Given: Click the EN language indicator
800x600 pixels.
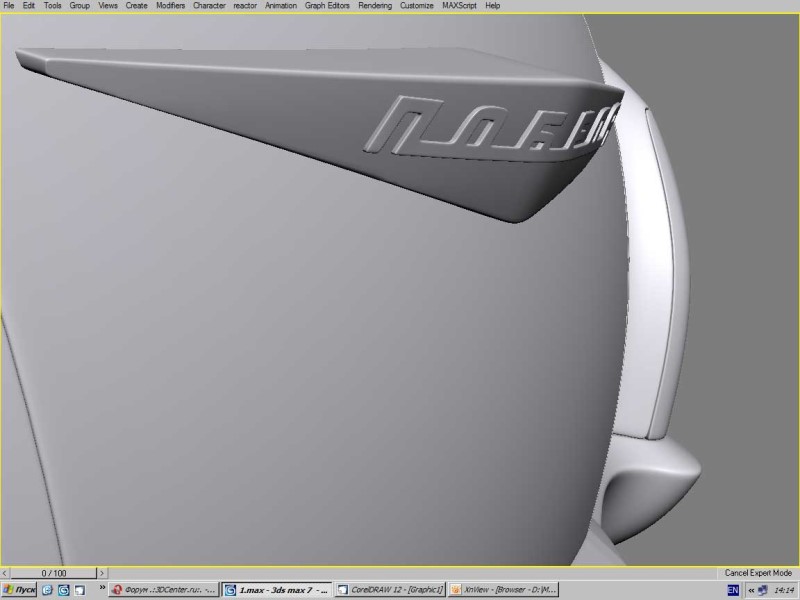Looking at the screenshot, I should click(733, 590).
